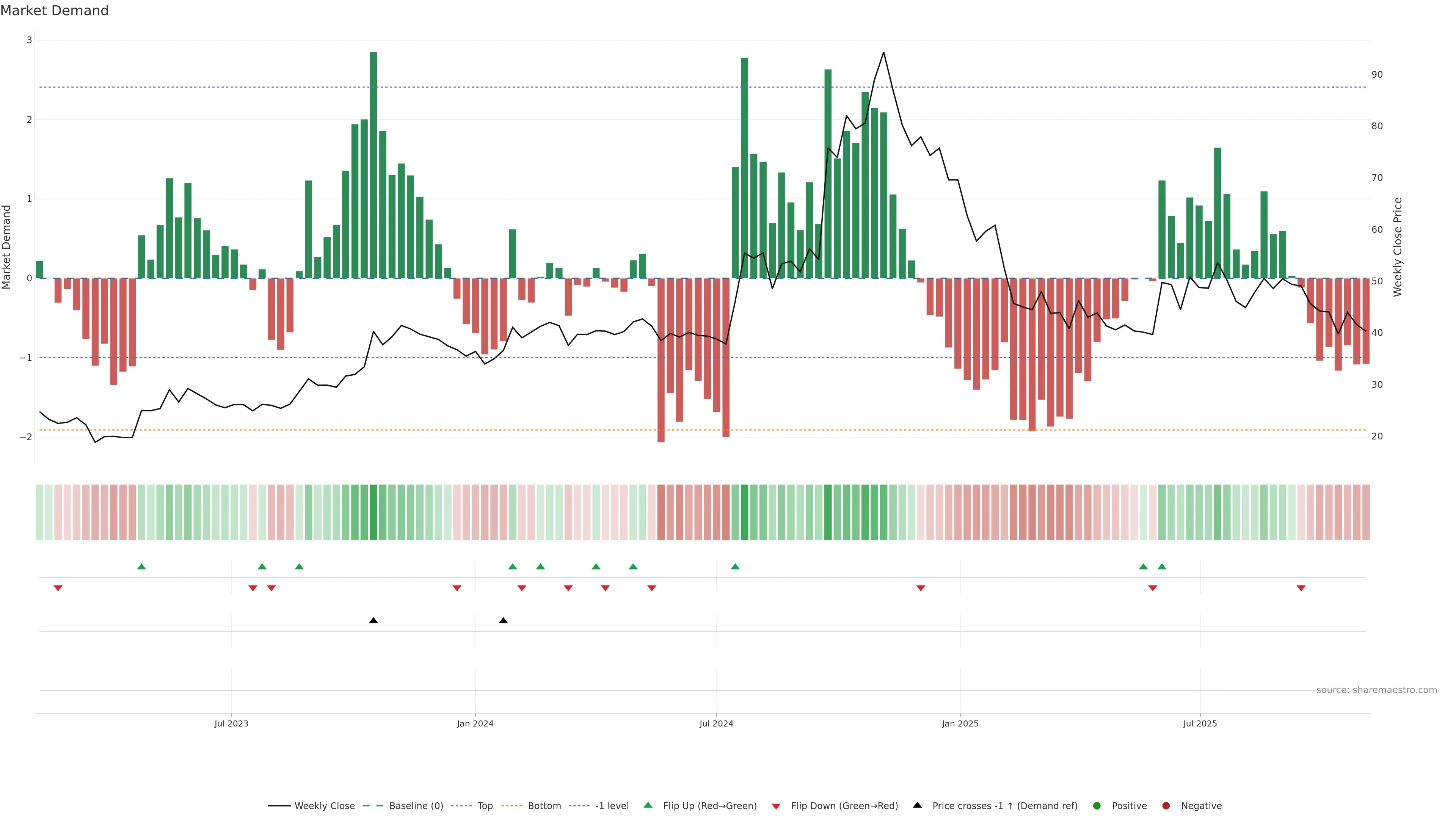1456x819 pixels.
Task: Click the black Price crosses -1 legend triangle
Action: [x=917, y=805]
